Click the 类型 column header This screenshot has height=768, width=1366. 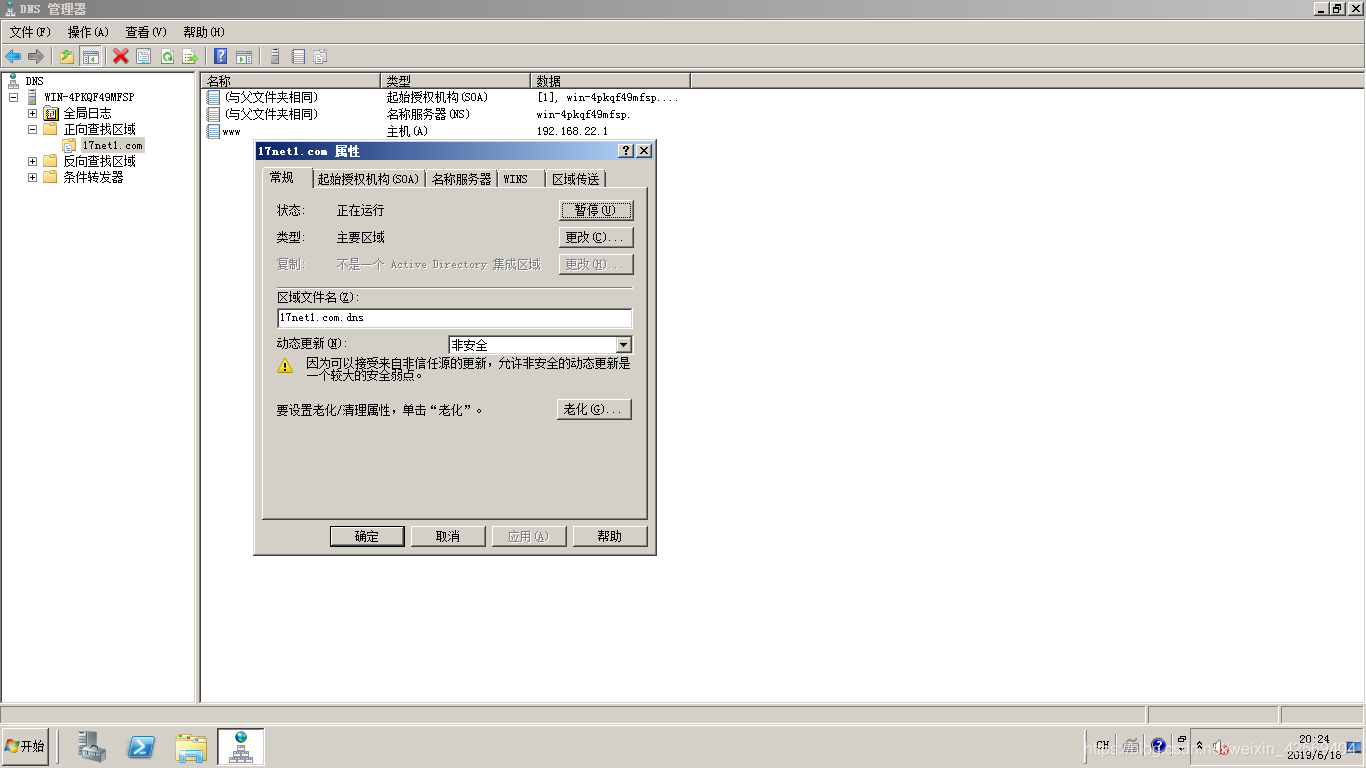455,81
